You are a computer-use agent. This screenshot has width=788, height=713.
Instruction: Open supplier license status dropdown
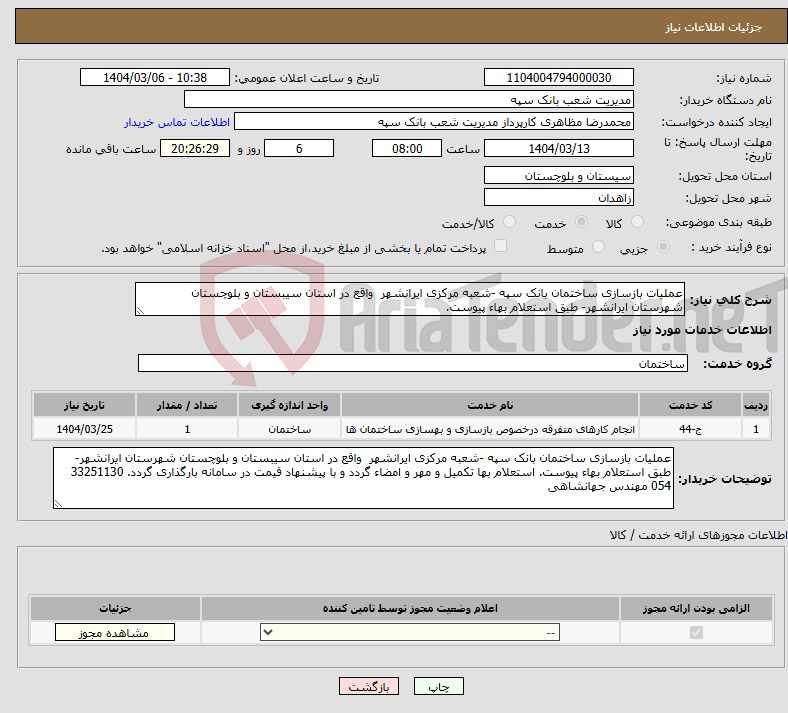(x=410, y=632)
